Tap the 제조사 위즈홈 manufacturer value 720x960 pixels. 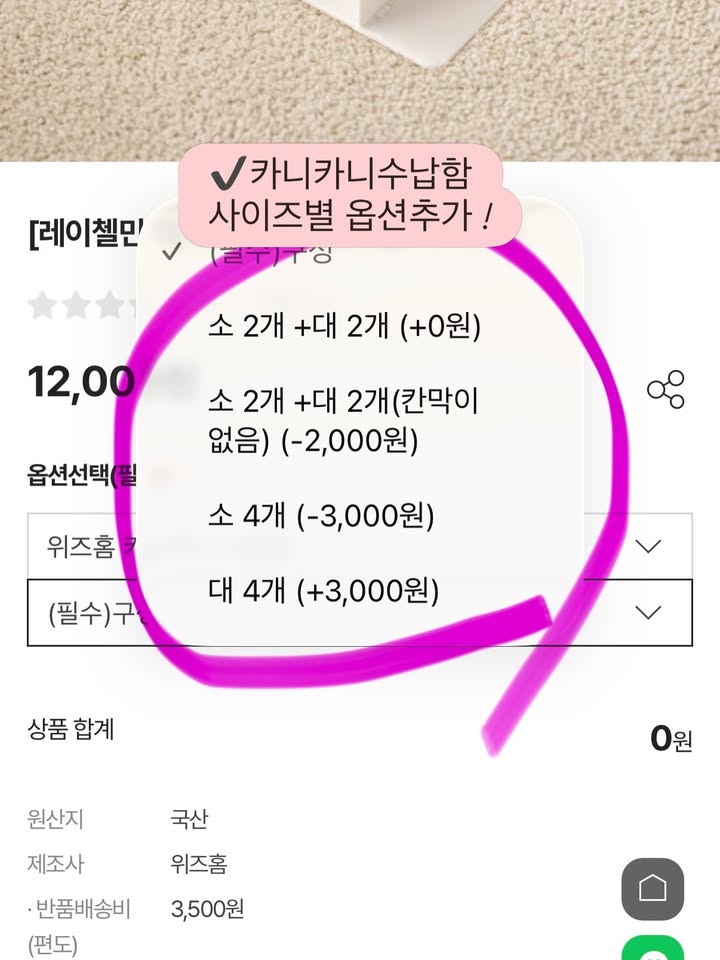(x=199, y=863)
